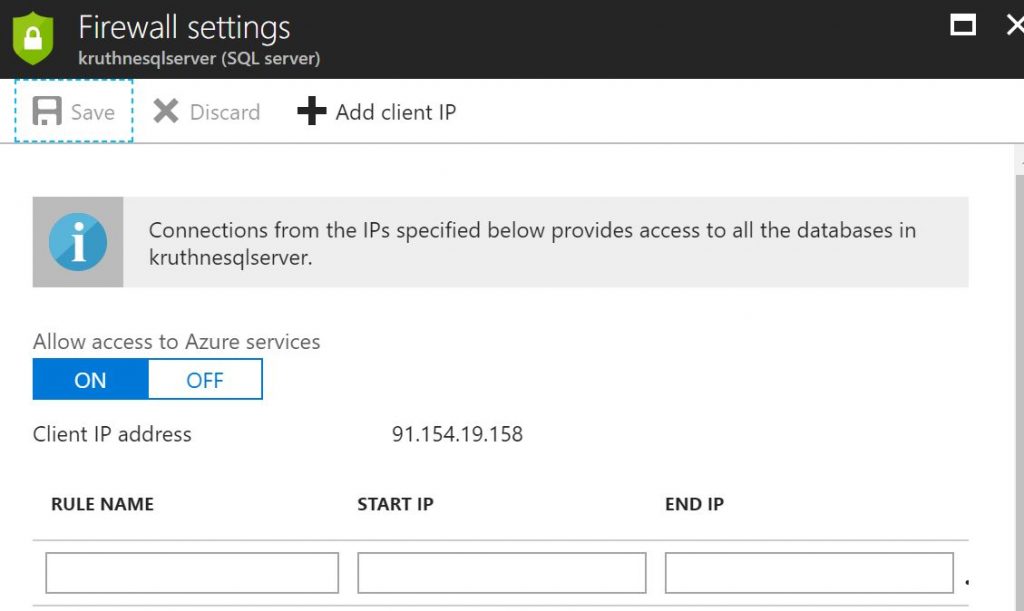Click the maximize blade icon
Viewport: 1024px width, 611px height.
tap(963, 25)
